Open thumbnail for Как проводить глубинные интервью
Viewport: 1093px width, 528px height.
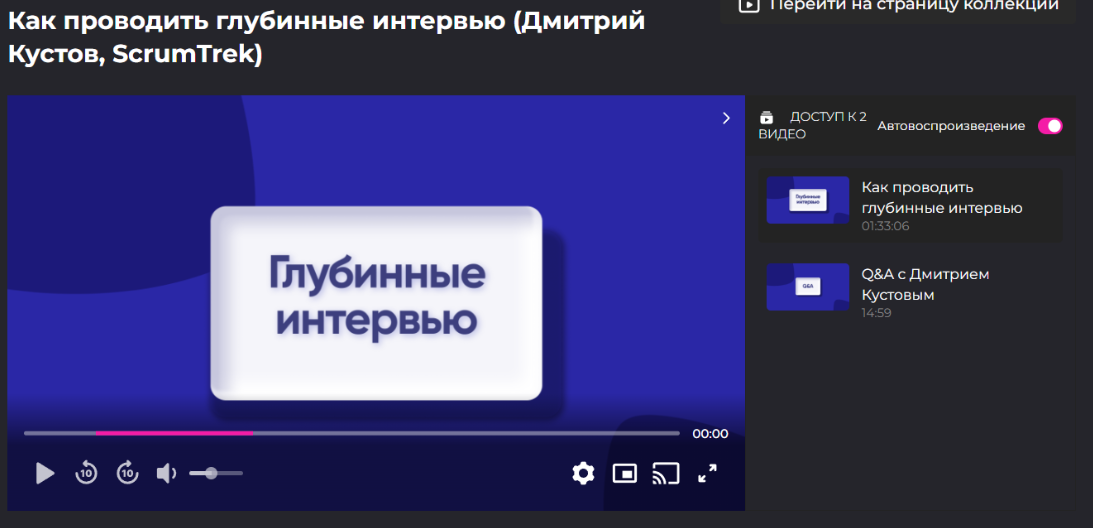(807, 200)
